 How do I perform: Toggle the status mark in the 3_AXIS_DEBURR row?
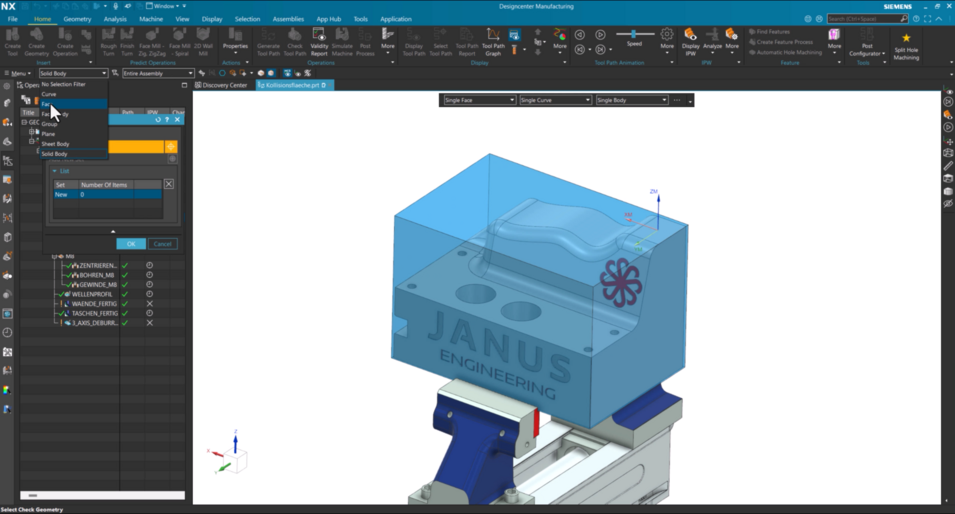click(x=149, y=323)
